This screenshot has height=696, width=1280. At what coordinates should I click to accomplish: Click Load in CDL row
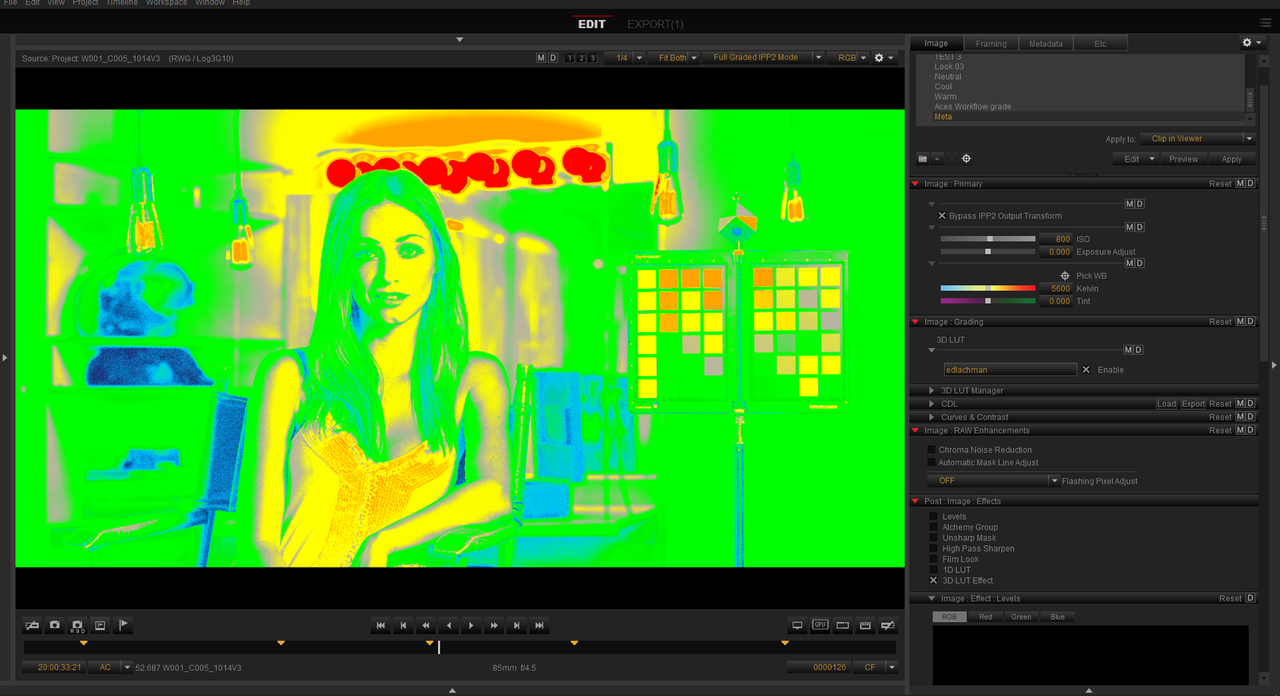(x=1166, y=404)
